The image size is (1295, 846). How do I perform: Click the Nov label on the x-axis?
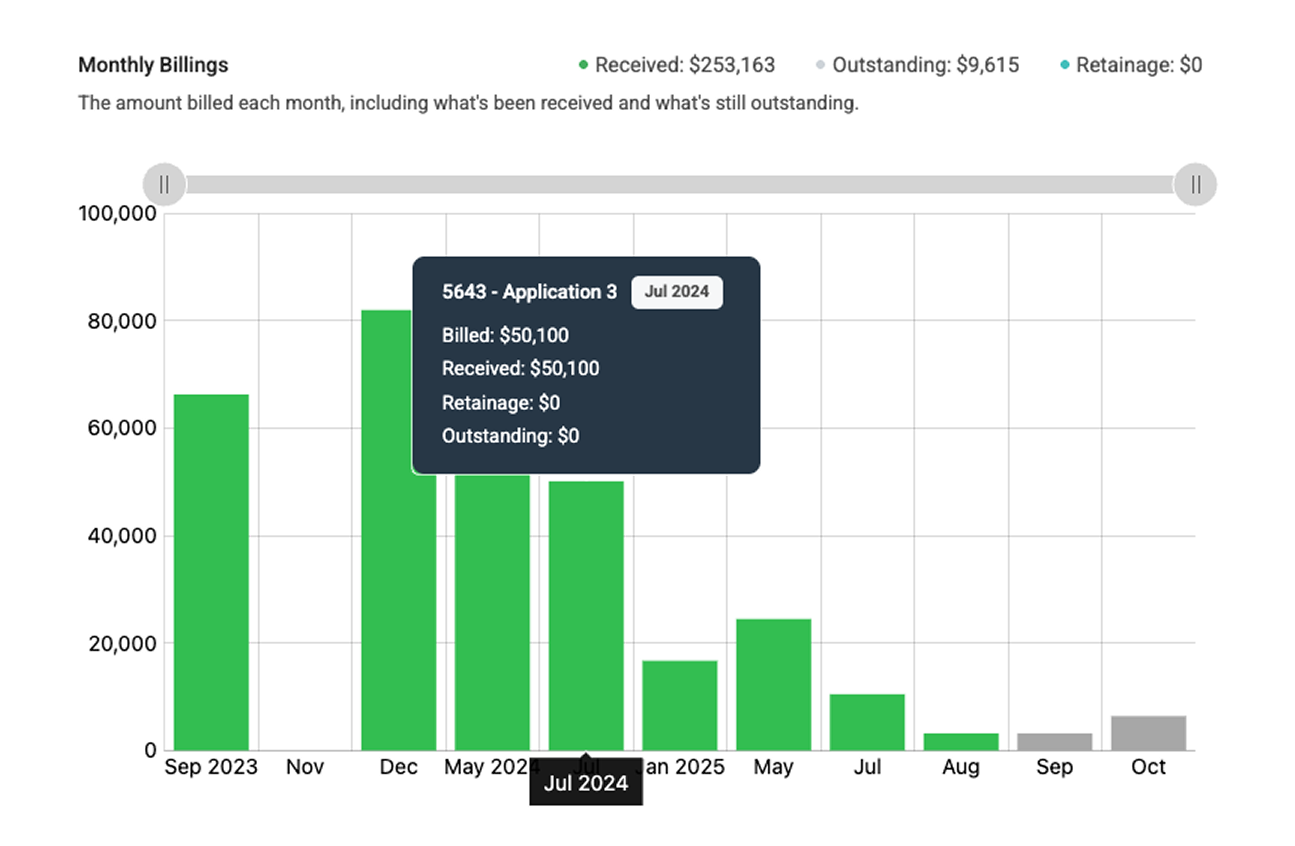pyautogui.click(x=305, y=767)
